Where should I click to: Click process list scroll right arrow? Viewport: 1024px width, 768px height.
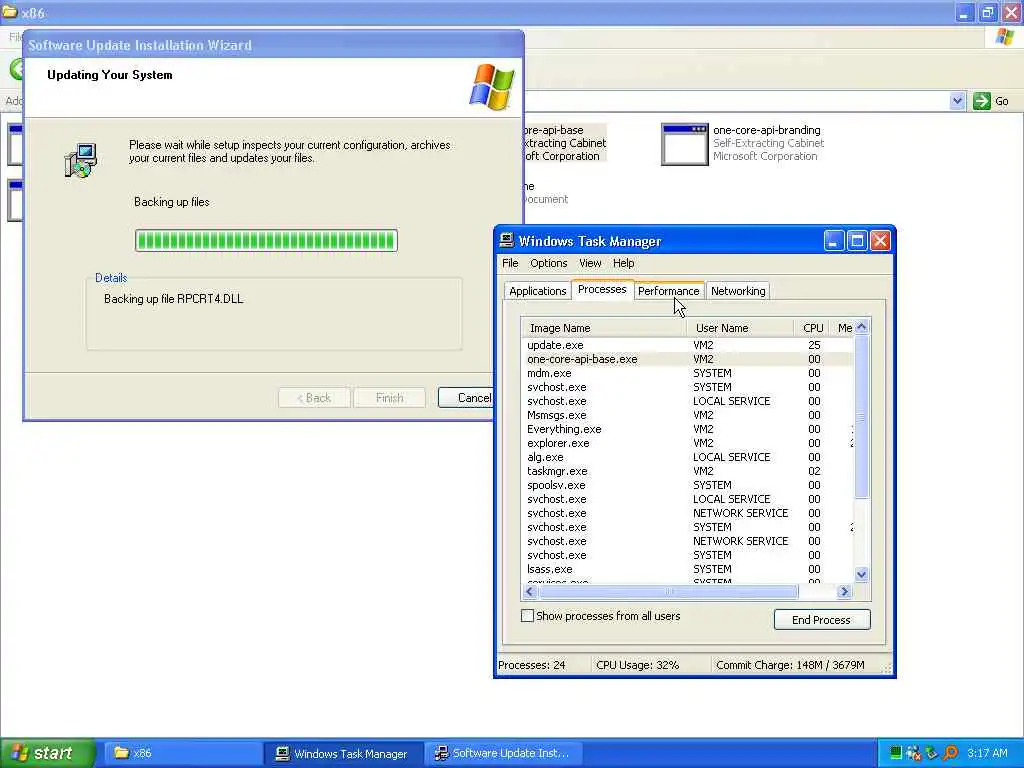click(844, 592)
